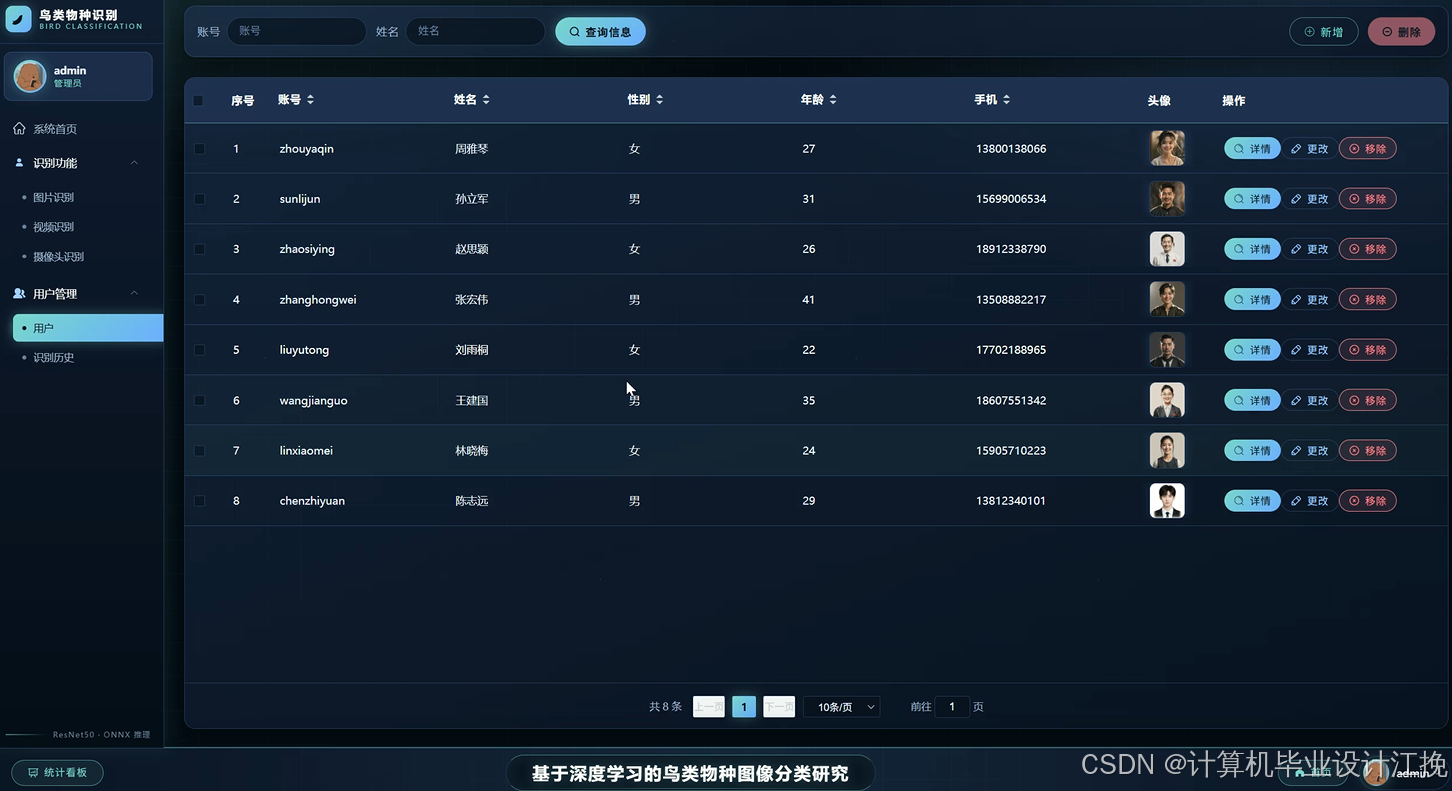Click phone number 13800138066
The image size is (1452, 791).
click(1011, 149)
